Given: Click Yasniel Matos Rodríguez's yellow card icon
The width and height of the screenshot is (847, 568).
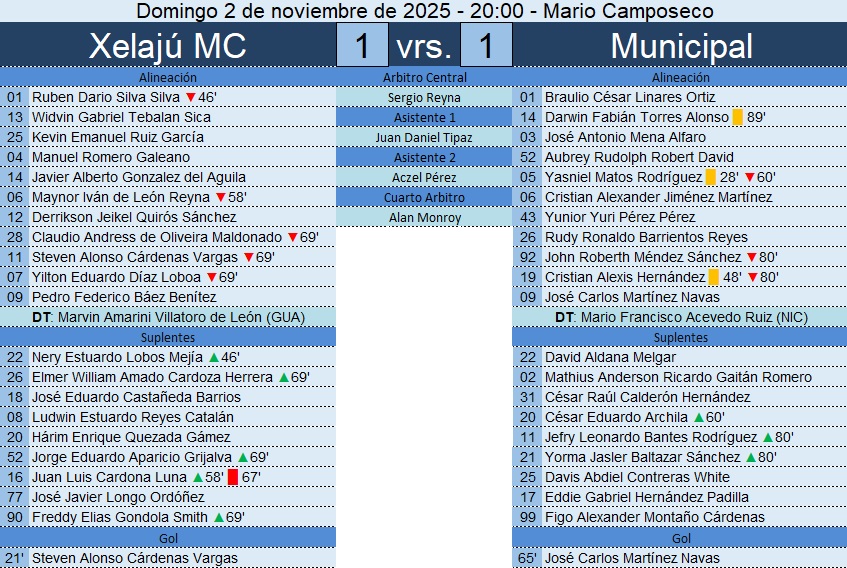Looking at the screenshot, I should pyautogui.click(x=711, y=177).
